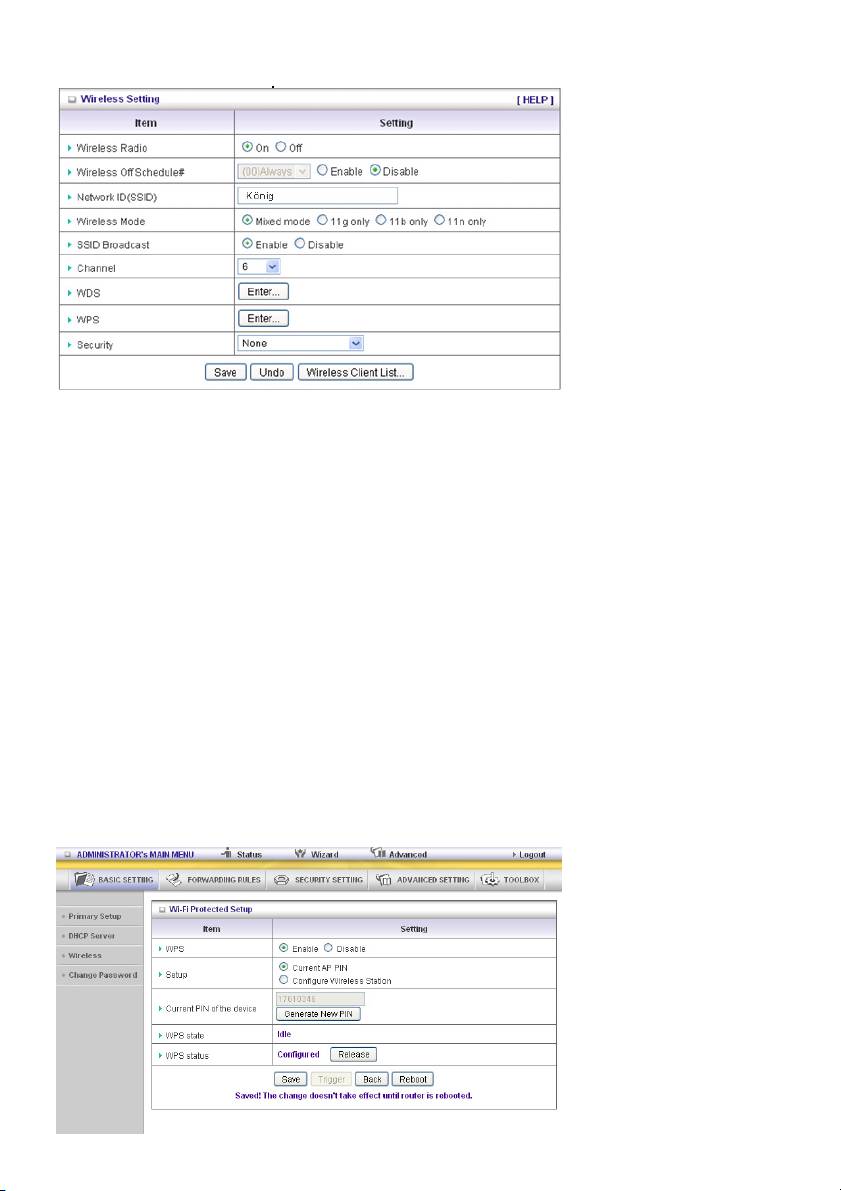Click the Network ID (SSID) text field

317,195
